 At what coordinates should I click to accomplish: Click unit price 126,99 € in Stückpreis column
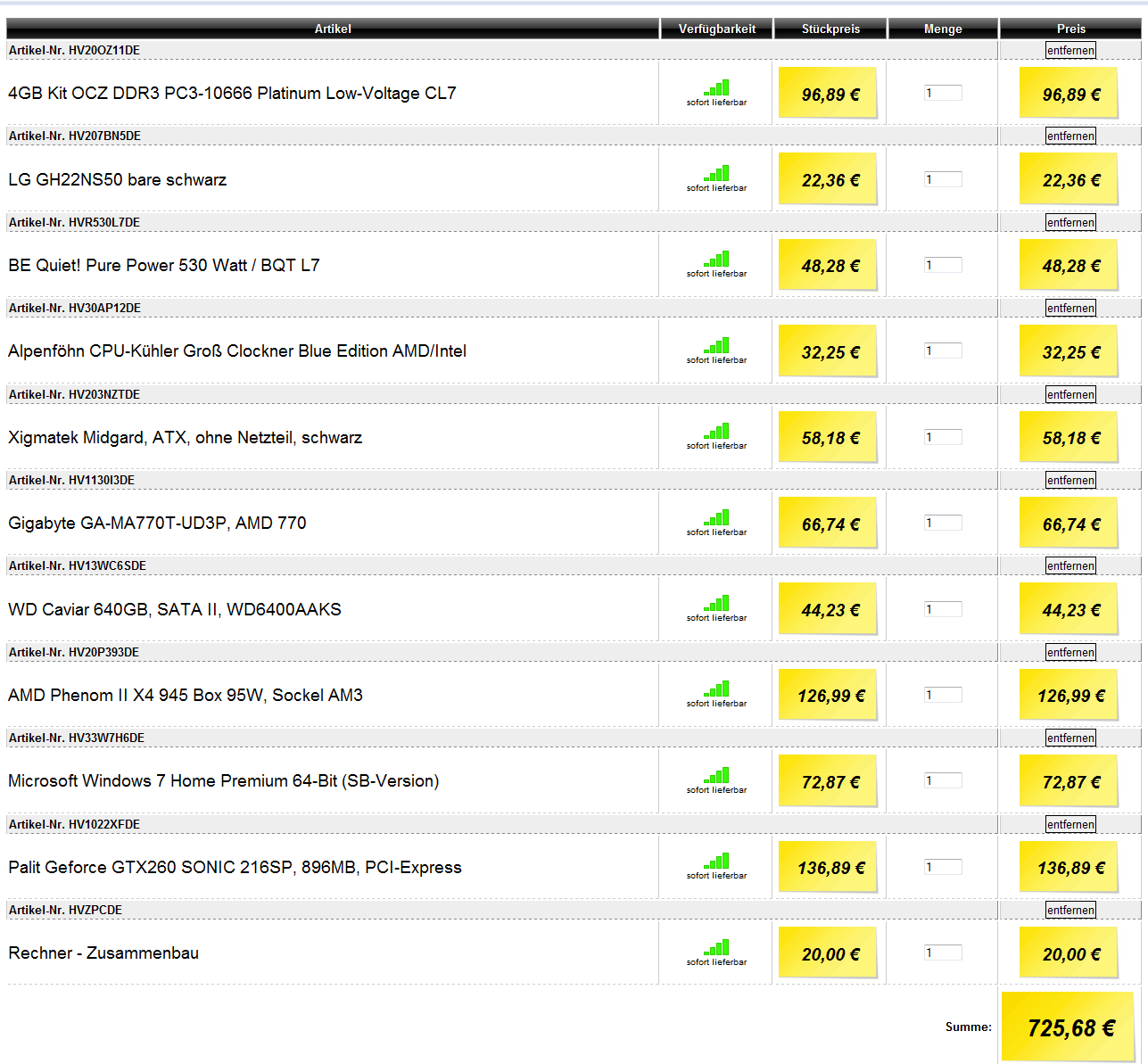pos(829,696)
